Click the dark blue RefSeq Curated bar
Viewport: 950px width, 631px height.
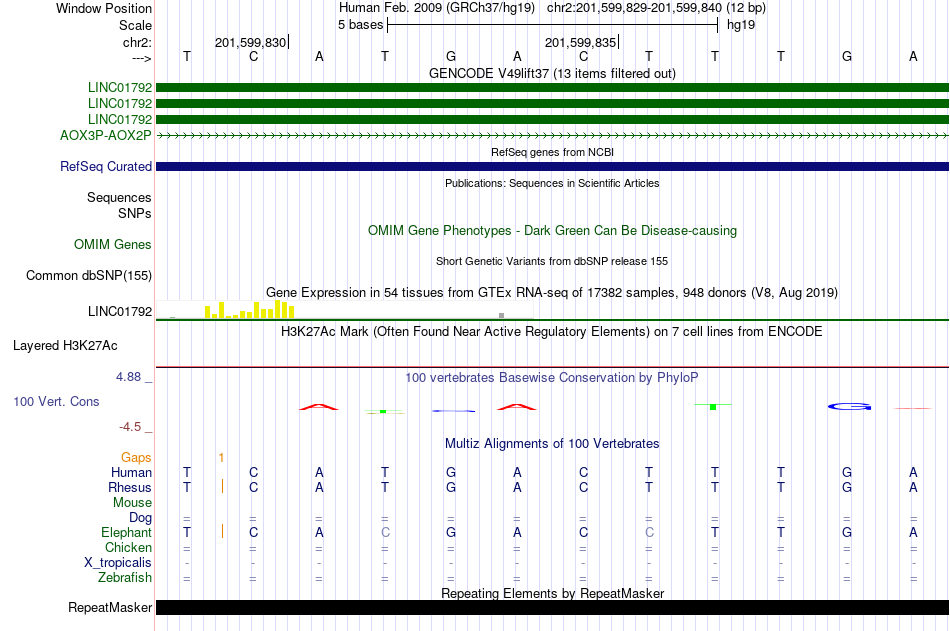[x=552, y=166]
